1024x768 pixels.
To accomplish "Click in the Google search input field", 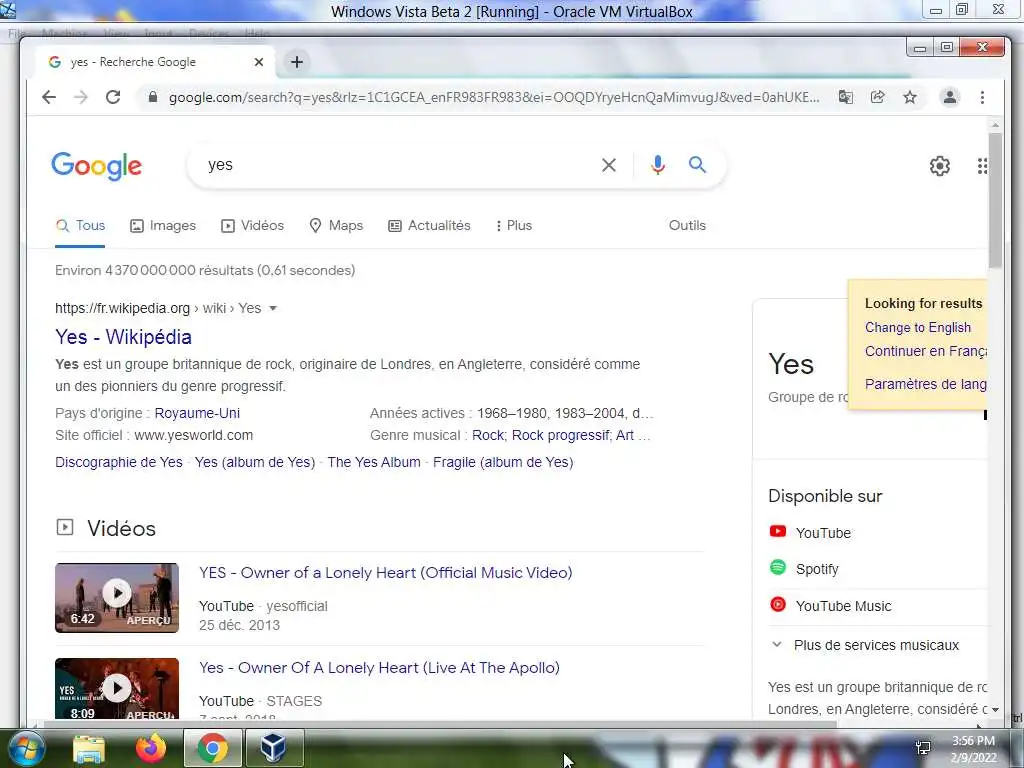I will pyautogui.click(x=398, y=165).
